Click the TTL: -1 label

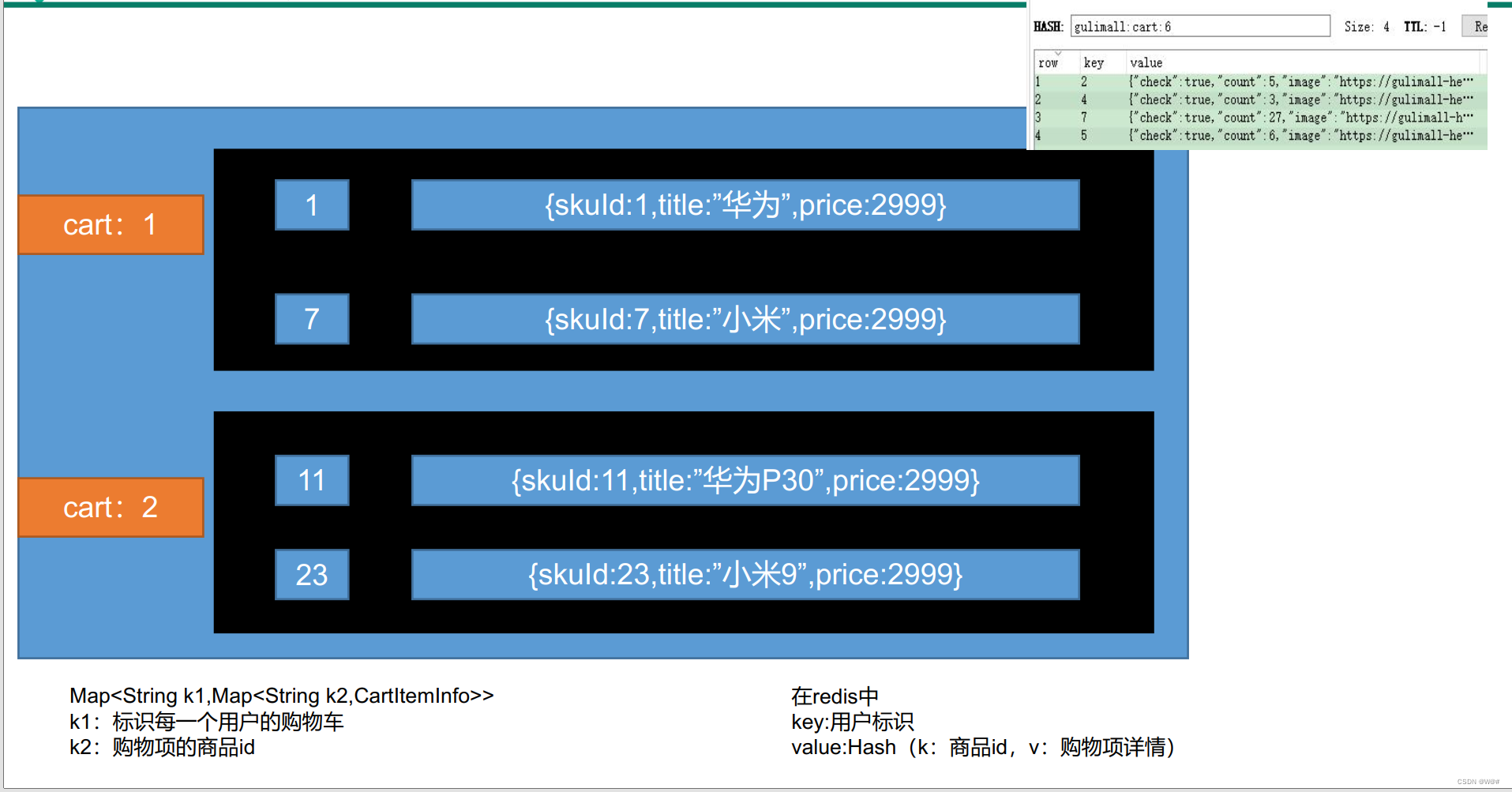tap(1424, 27)
